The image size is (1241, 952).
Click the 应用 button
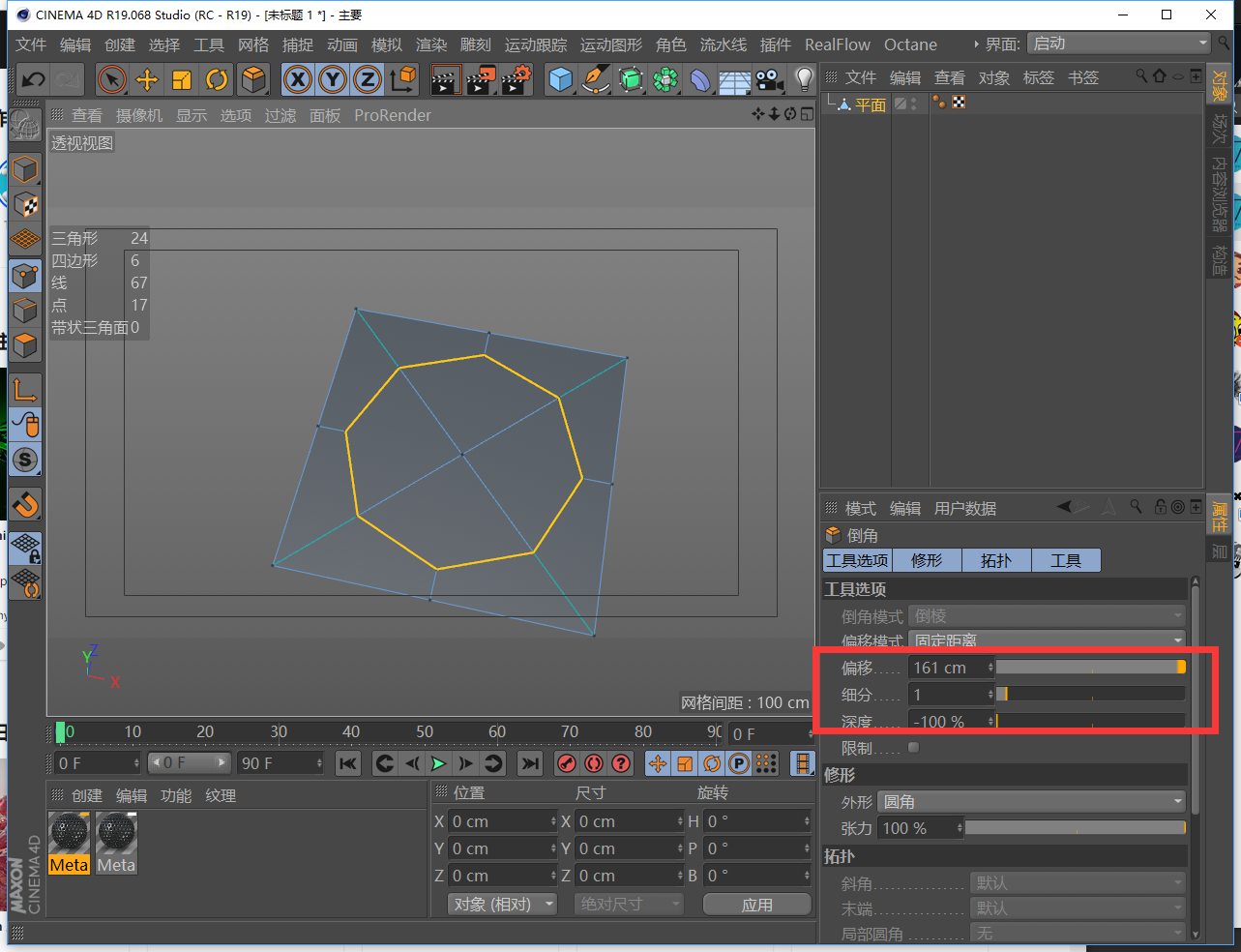coord(756,905)
